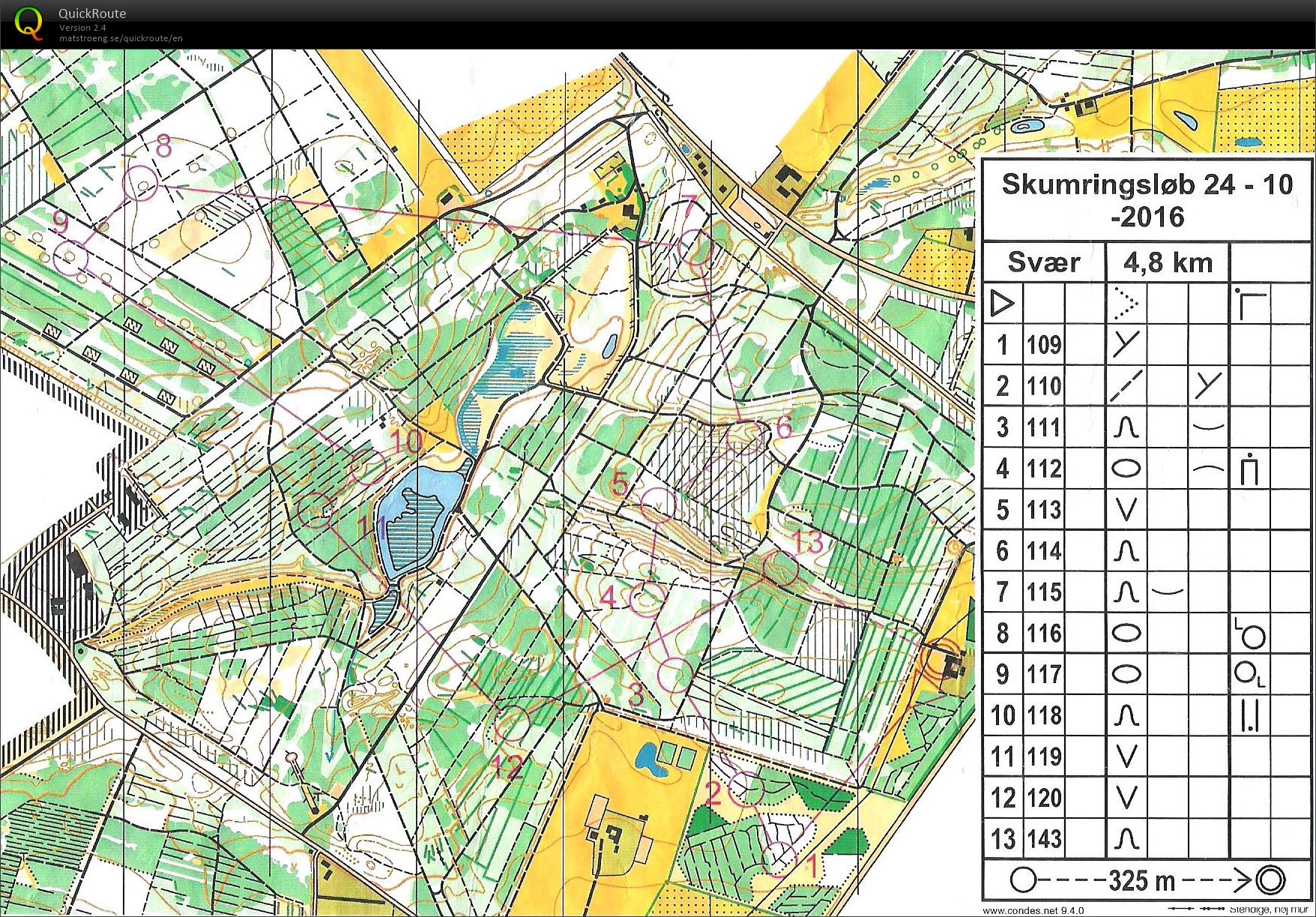Click the 'Svær' course name cell
This screenshot has width=1316, height=917.
point(1043,262)
